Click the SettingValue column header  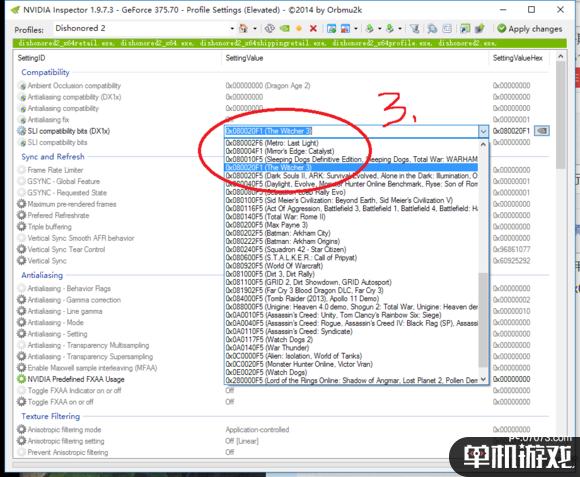[x=244, y=58]
